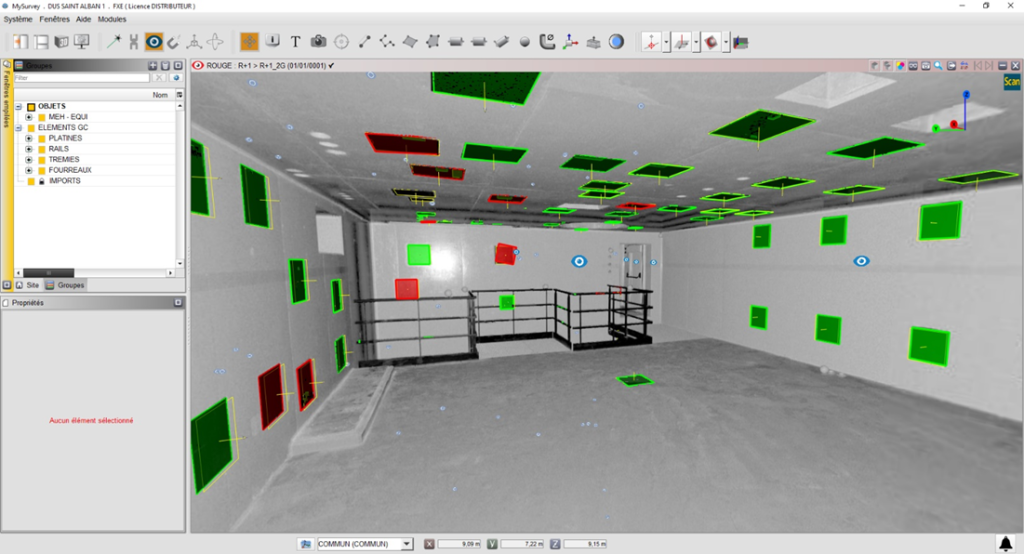This screenshot has width=1024, height=554.
Task: Select the magic wand tool
Action: coord(113,42)
